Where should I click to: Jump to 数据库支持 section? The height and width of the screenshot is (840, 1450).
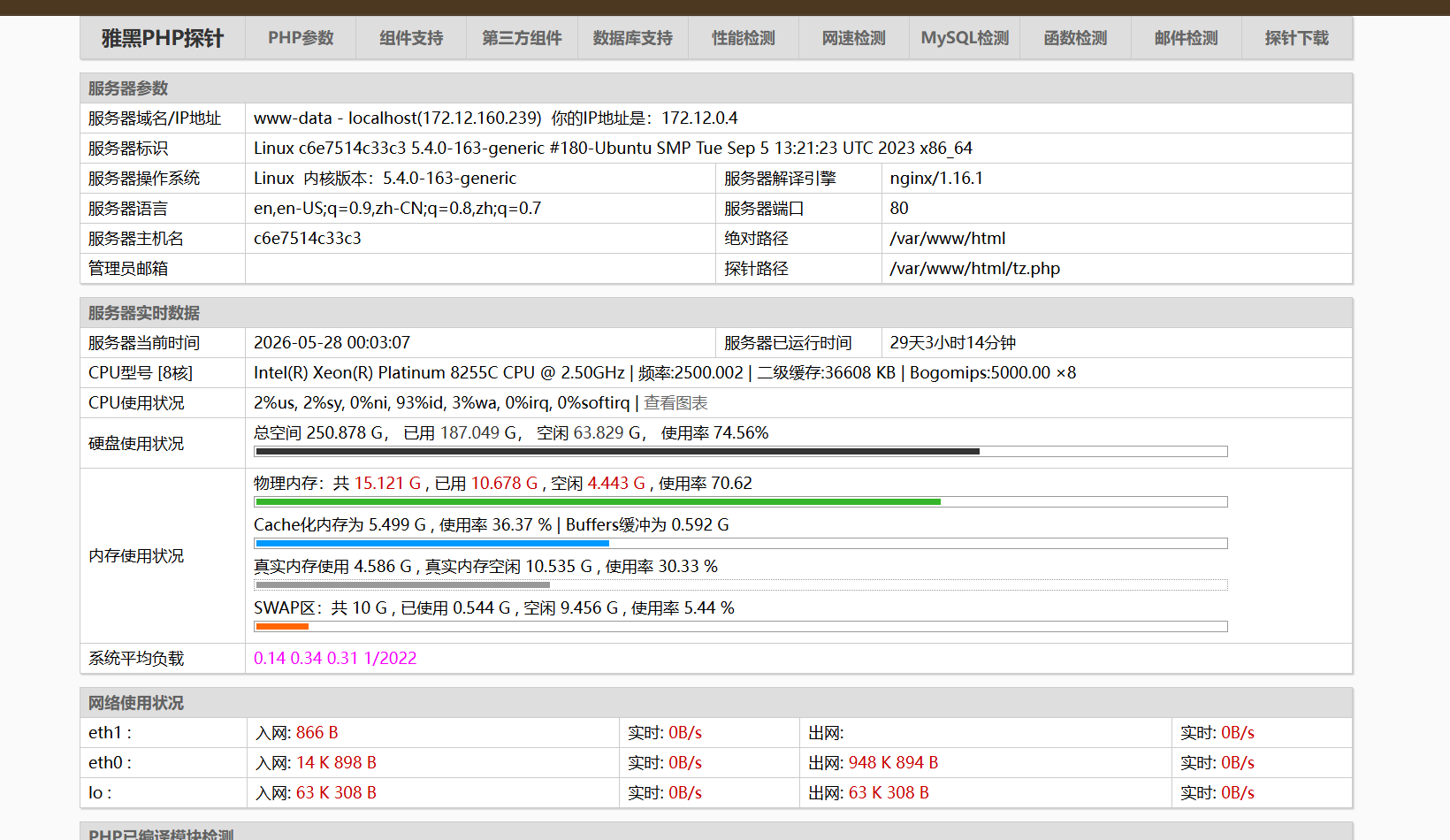click(632, 38)
